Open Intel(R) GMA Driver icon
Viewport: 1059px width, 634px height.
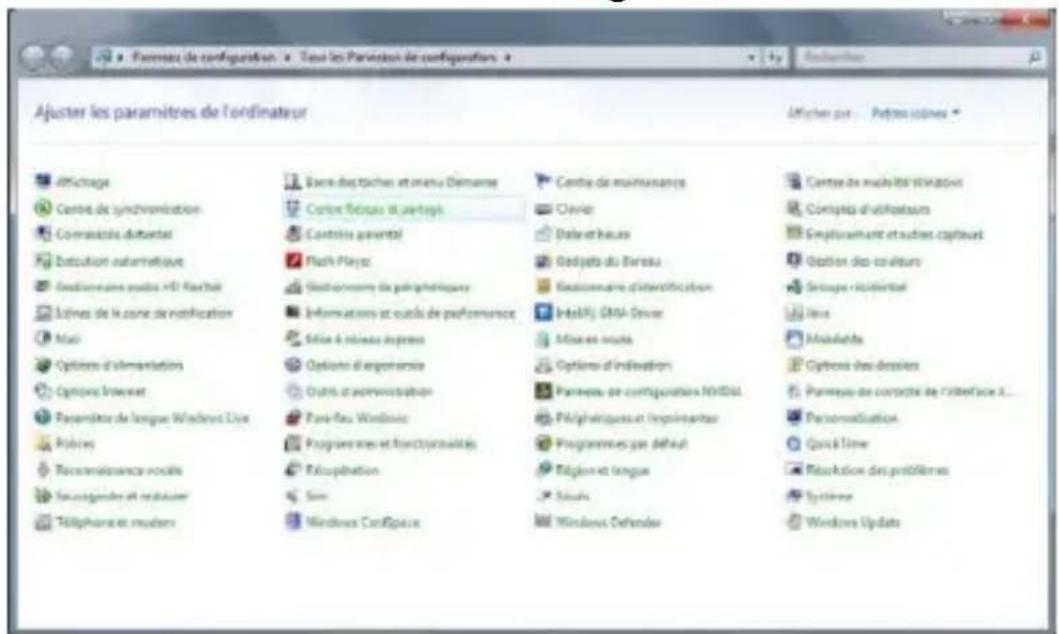(543, 313)
